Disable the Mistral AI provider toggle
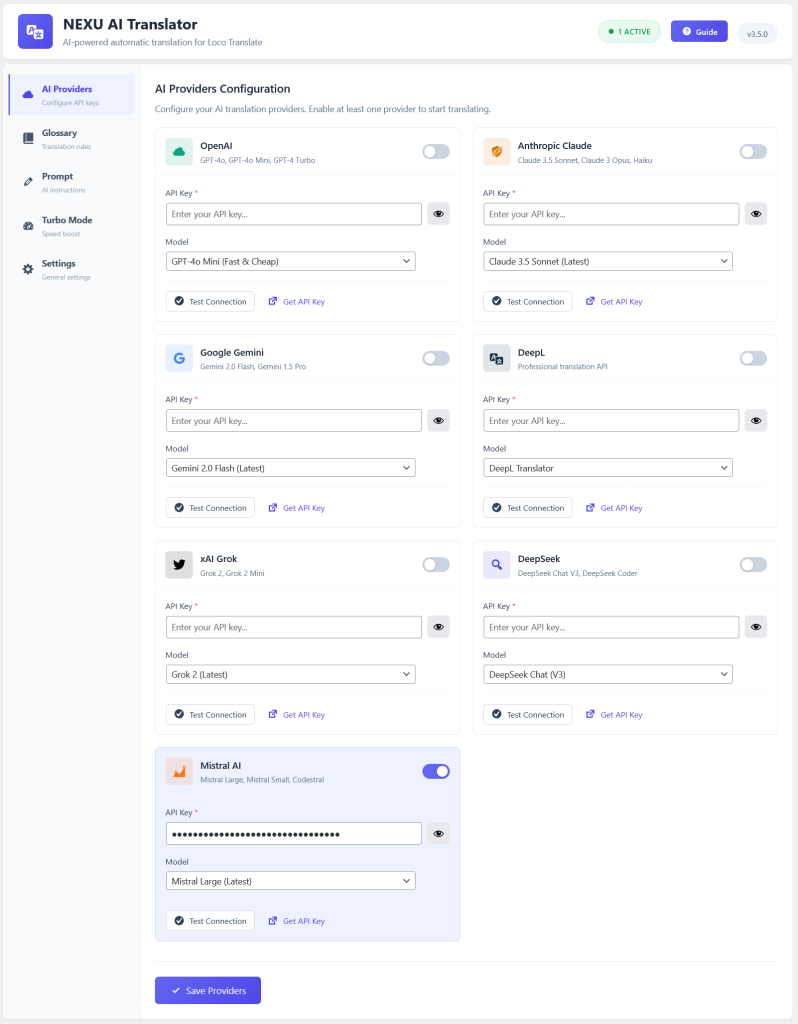 pyautogui.click(x=436, y=771)
